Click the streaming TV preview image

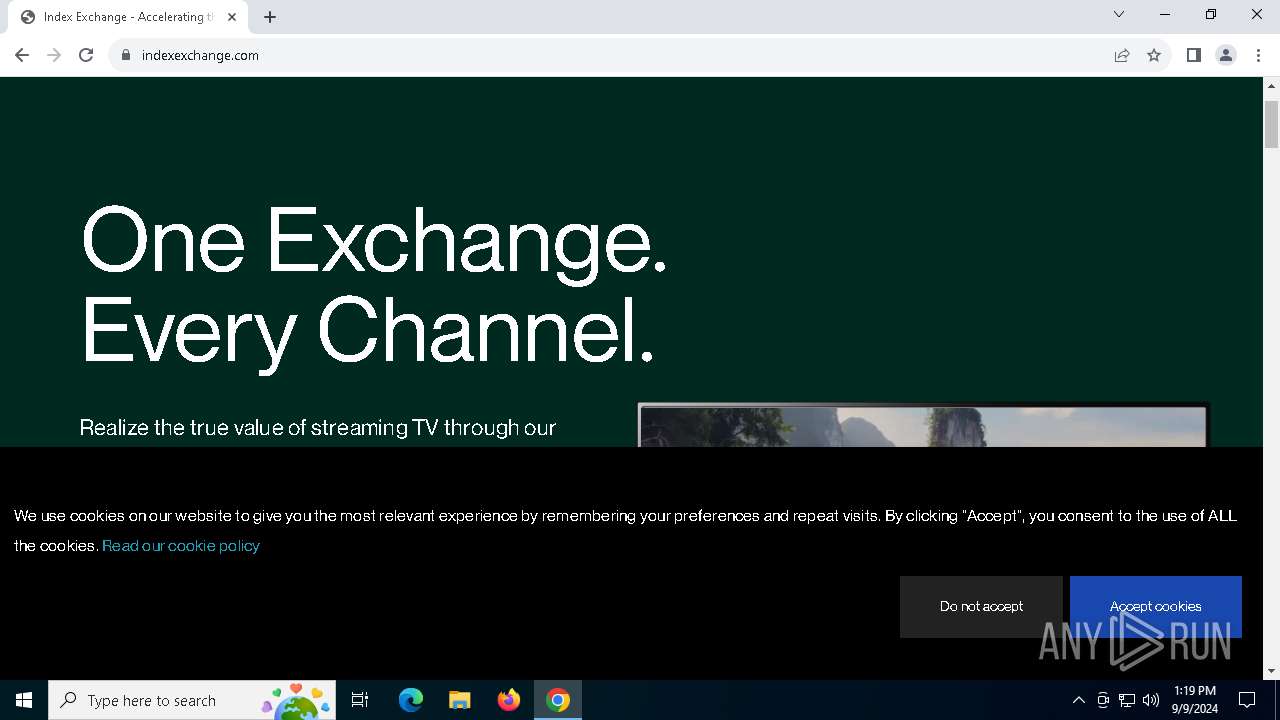(x=923, y=425)
